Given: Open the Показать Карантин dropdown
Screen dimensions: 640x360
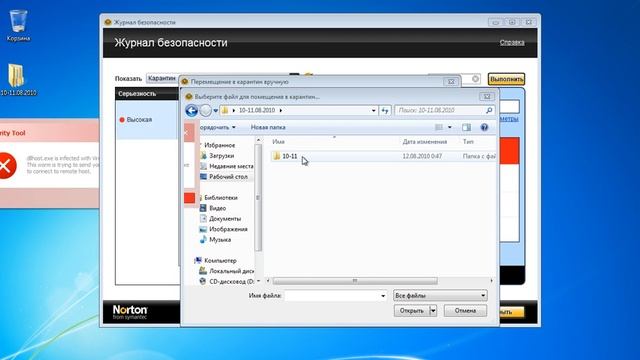Looking at the screenshot, I should [162, 78].
